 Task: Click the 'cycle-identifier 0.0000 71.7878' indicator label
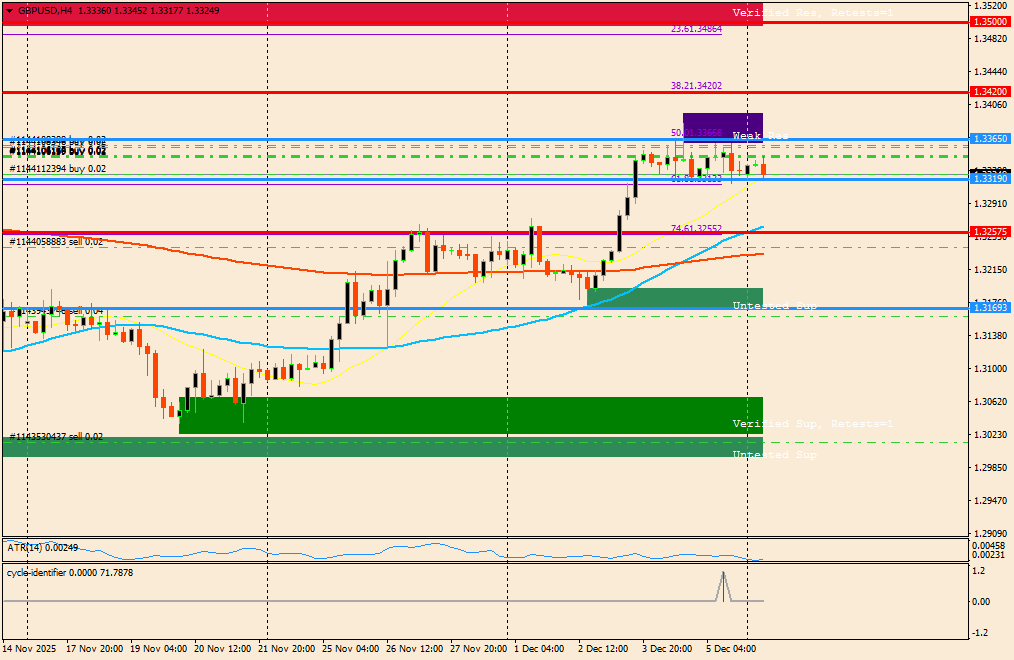(70, 573)
